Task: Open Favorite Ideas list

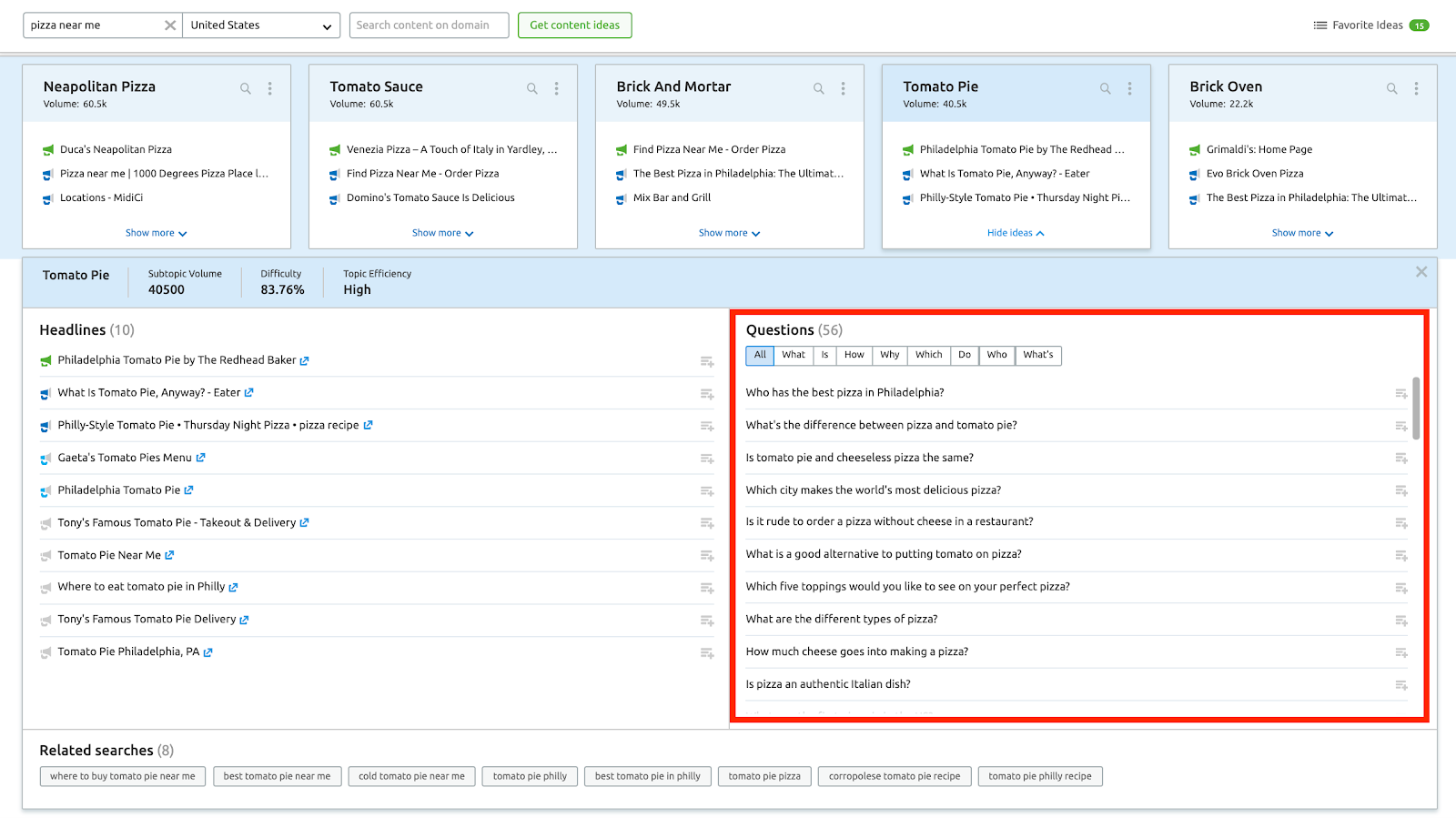Action: (x=1371, y=25)
